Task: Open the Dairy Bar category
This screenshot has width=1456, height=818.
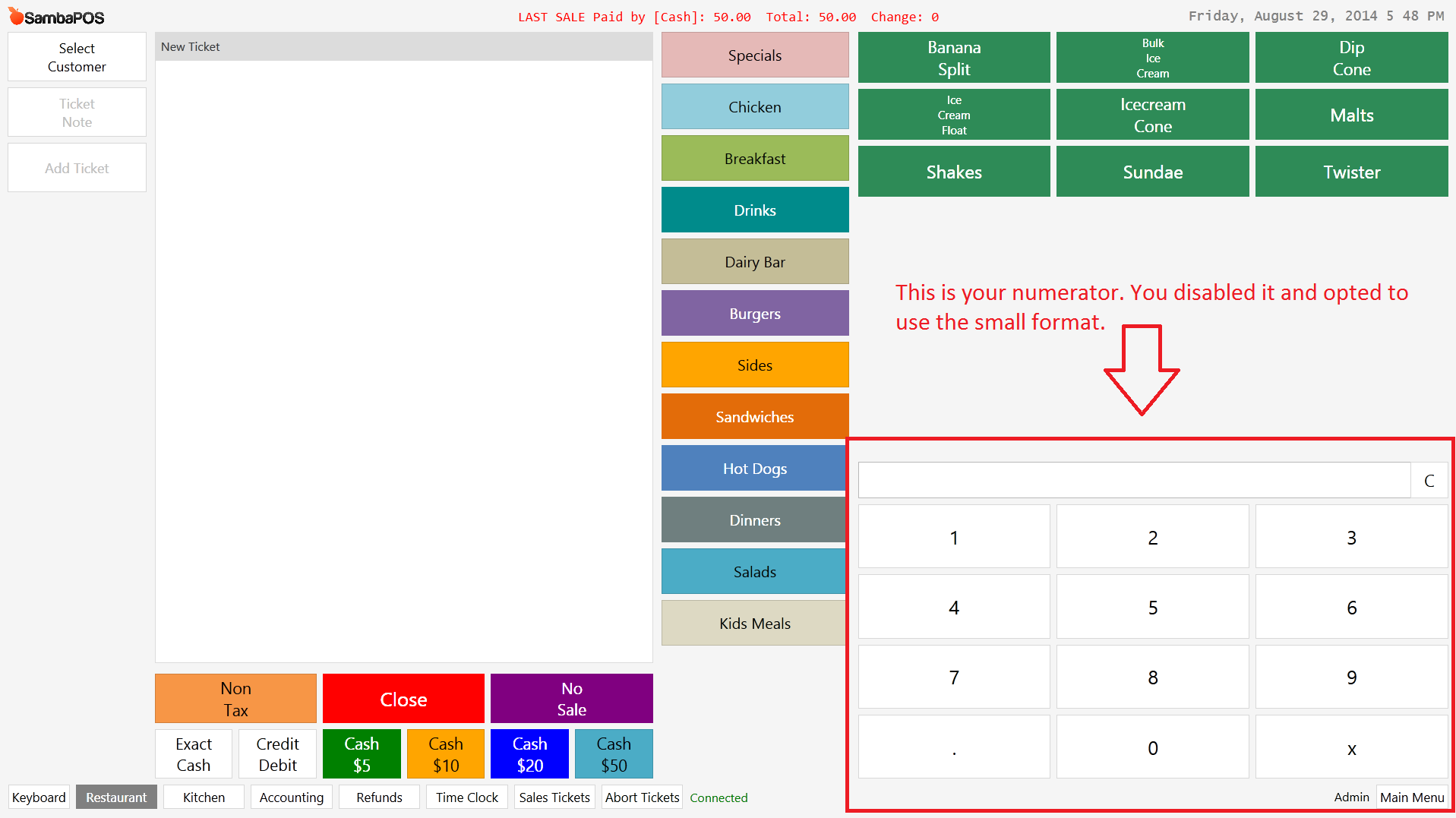Action: tap(754, 262)
